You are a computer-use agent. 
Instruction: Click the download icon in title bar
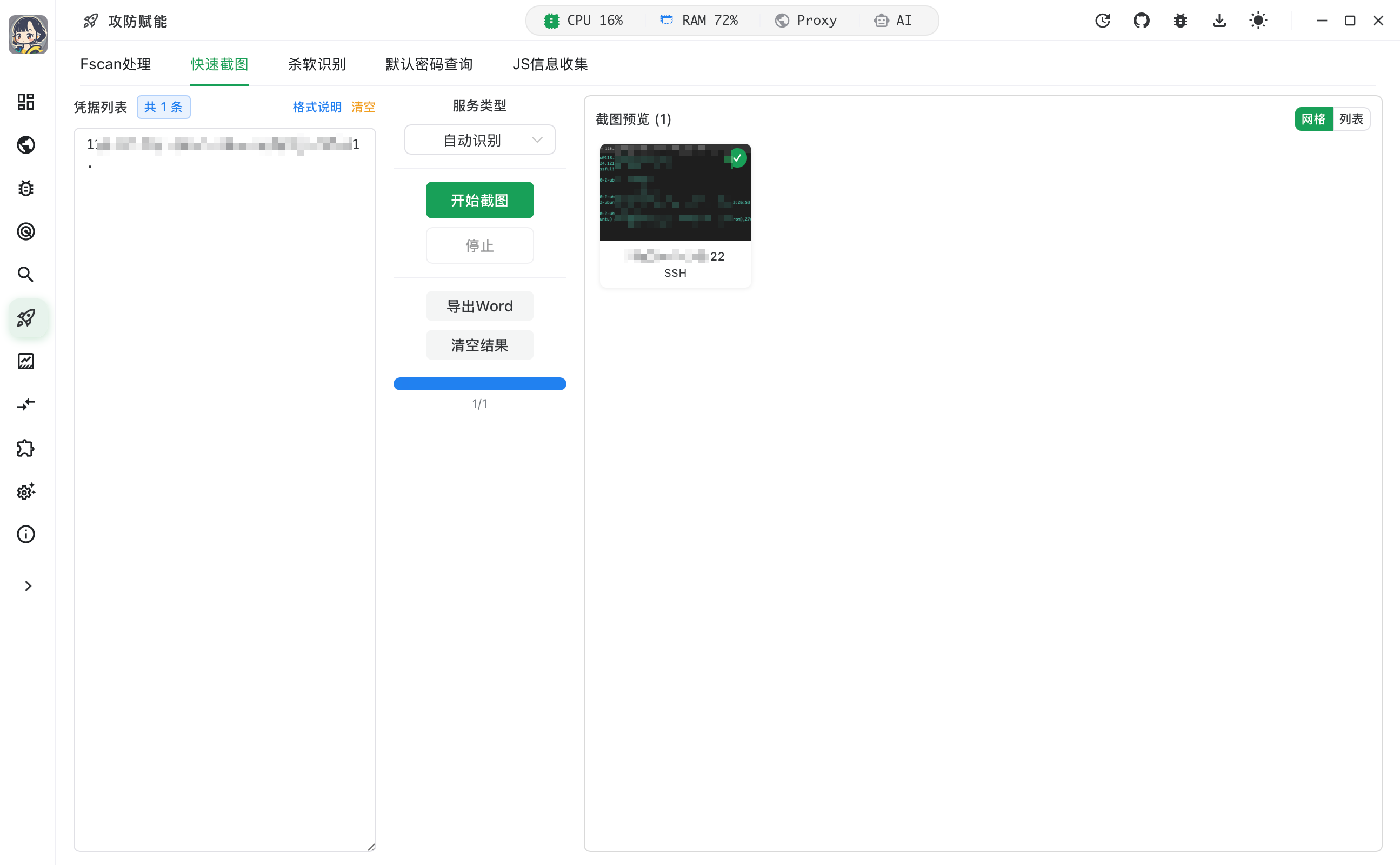1219,21
